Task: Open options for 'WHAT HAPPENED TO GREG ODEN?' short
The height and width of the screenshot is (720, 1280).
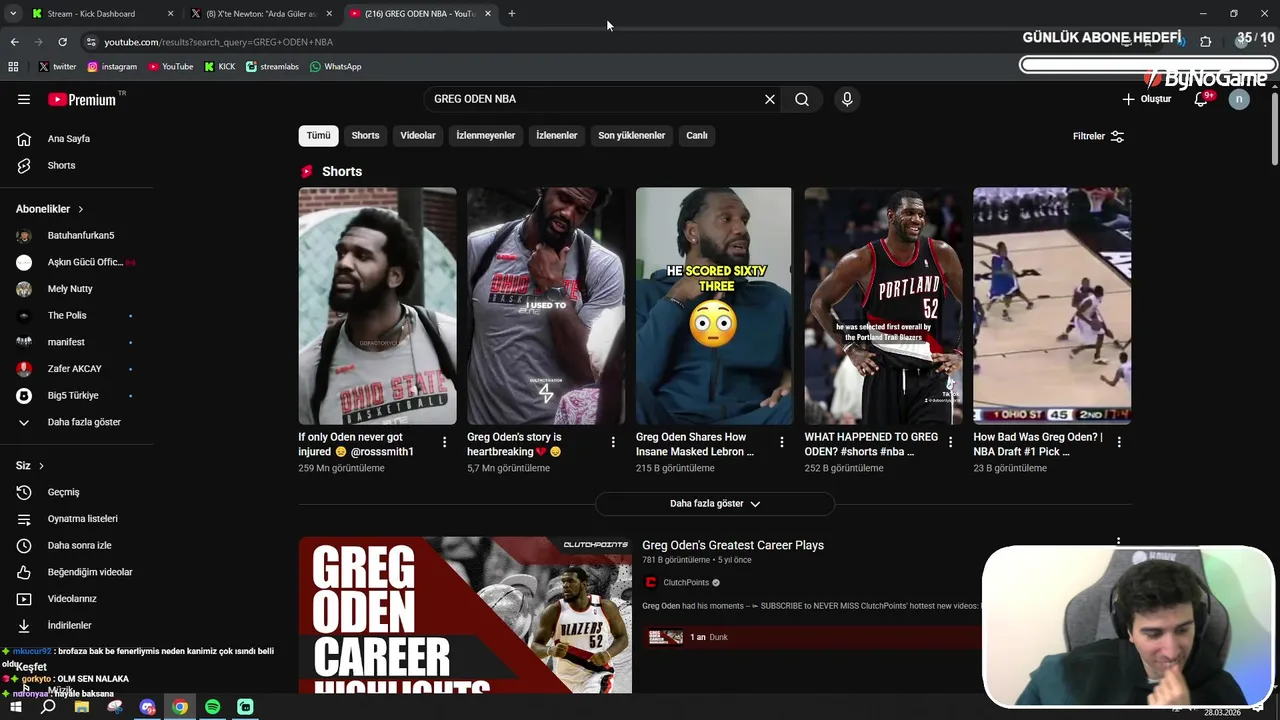Action: tap(951, 442)
